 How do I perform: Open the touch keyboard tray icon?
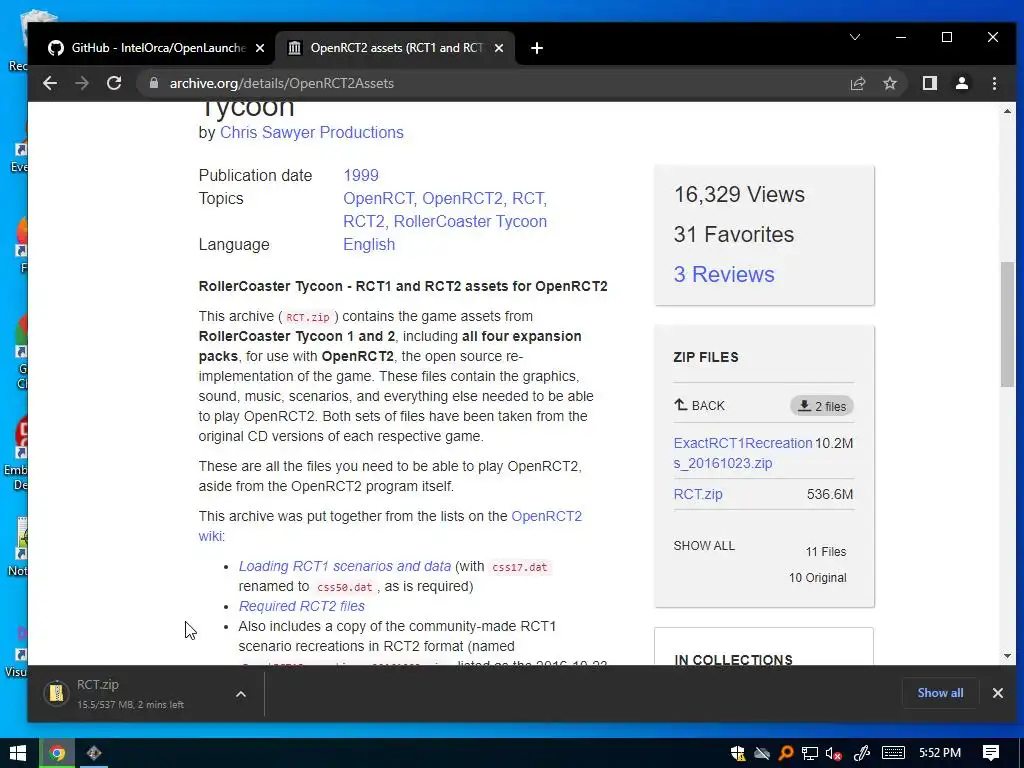tap(893, 753)
